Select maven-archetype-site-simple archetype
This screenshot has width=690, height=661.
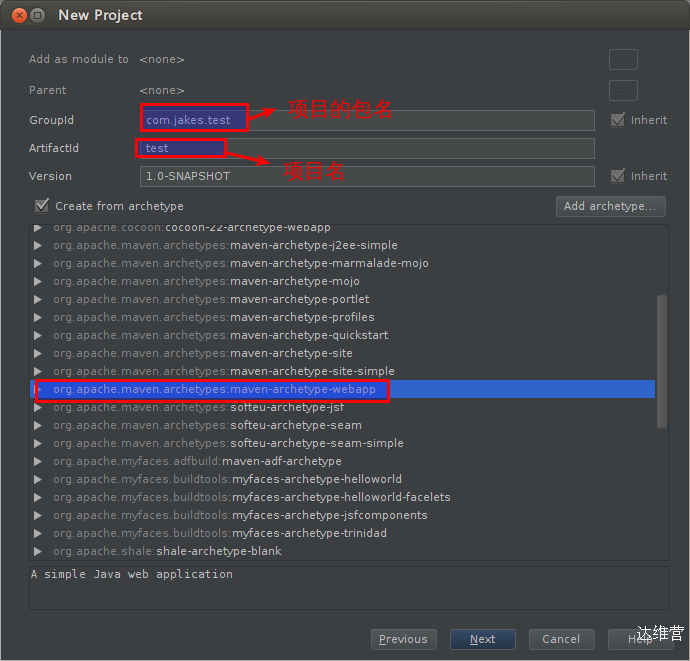coord(342,371)
